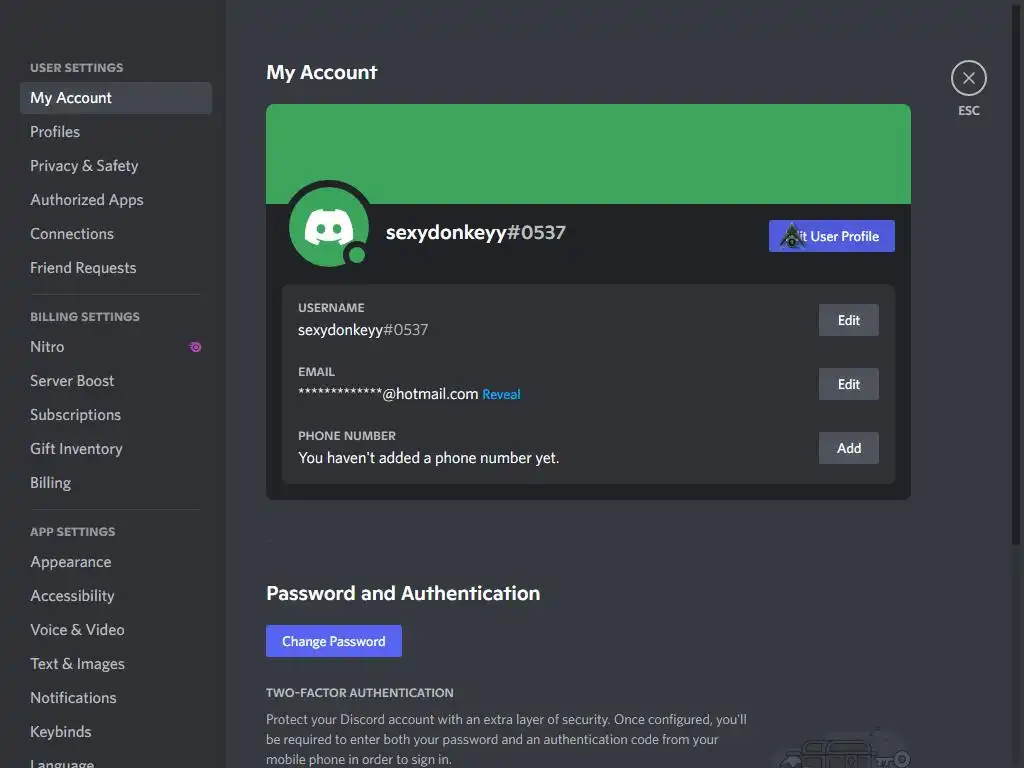Open Profiles settings

click(x=116, y=132)
